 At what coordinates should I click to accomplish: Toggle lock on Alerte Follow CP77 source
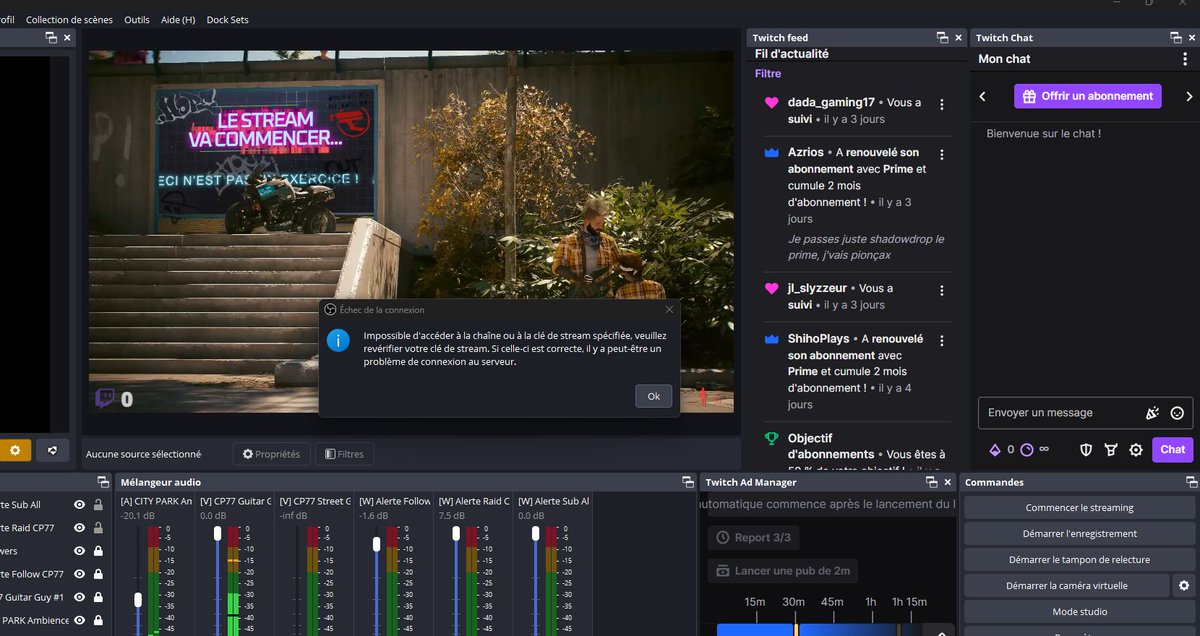tap(98, 574)
